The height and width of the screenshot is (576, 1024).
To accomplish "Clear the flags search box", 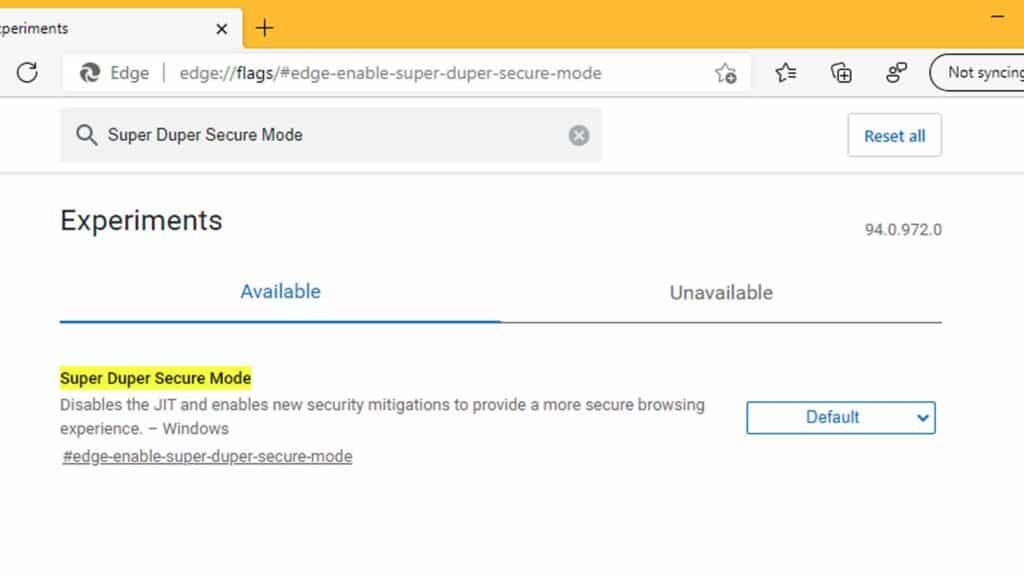I will [x=579, y=135].
